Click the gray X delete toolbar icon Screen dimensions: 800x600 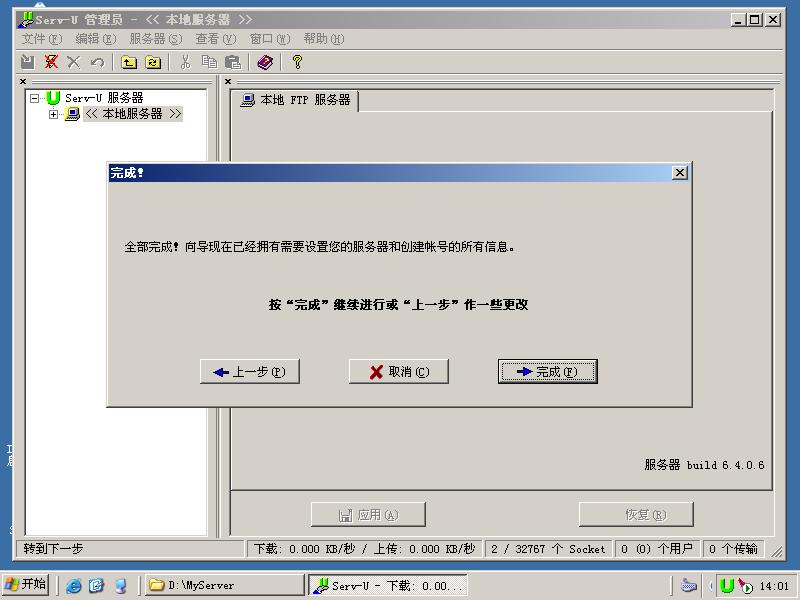pyautogui.click(x=74, y=62)
